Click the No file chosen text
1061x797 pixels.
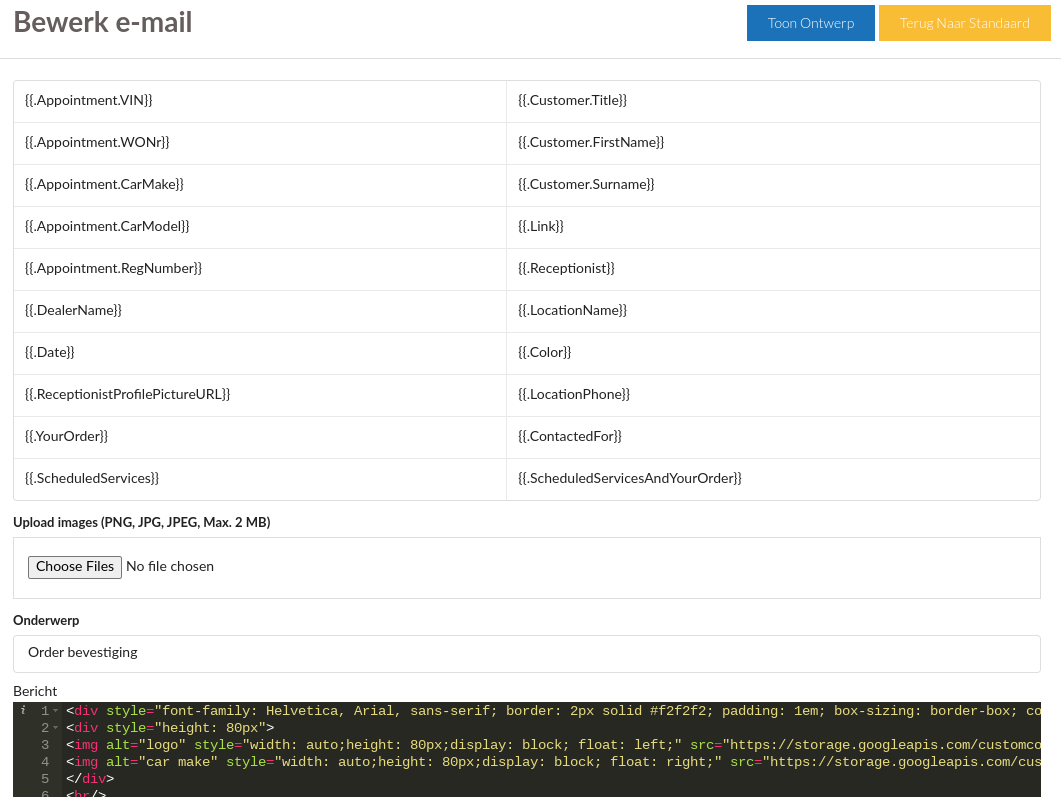(x=170, y=566)
